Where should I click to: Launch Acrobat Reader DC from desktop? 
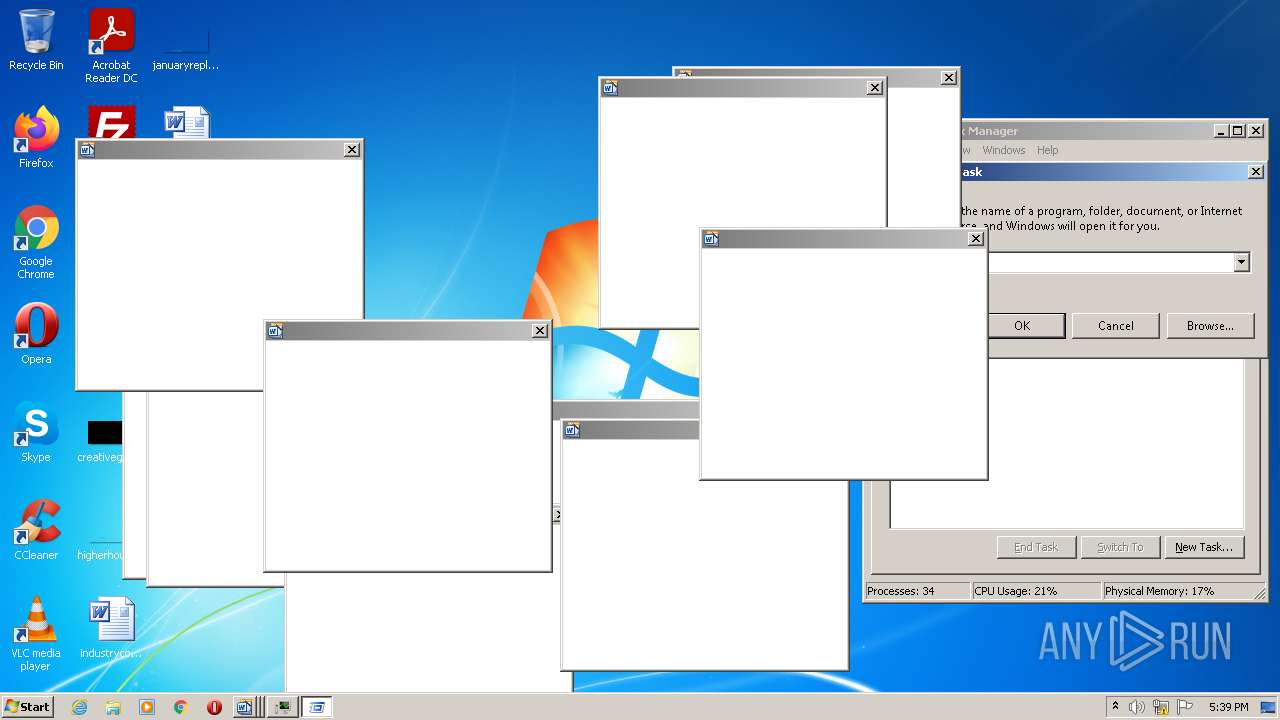click(x=111, y=46)
